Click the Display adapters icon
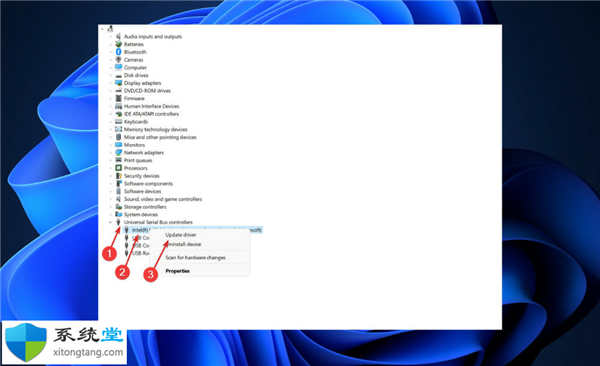 [119, 83]
